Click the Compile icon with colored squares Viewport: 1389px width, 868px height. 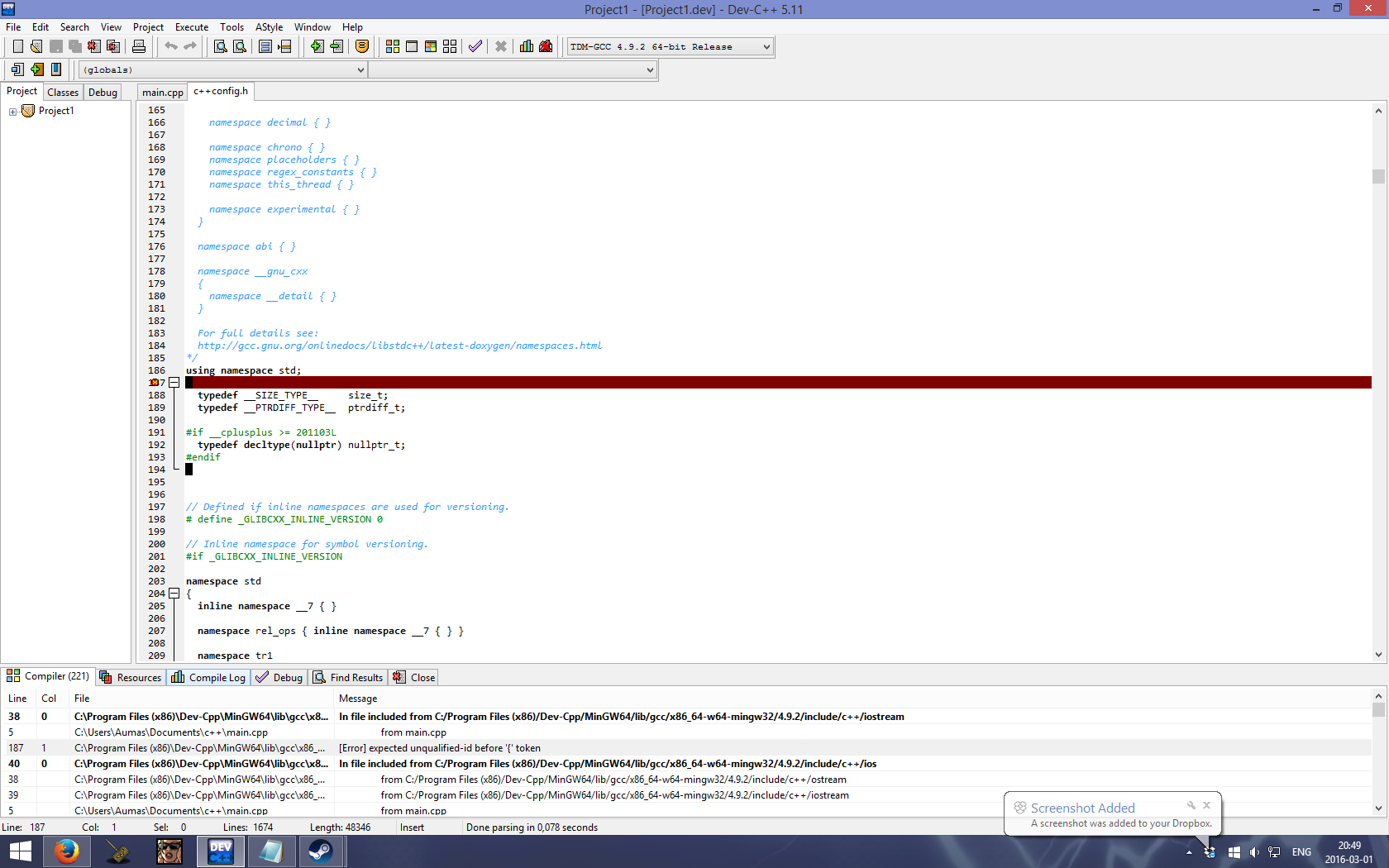393,46
